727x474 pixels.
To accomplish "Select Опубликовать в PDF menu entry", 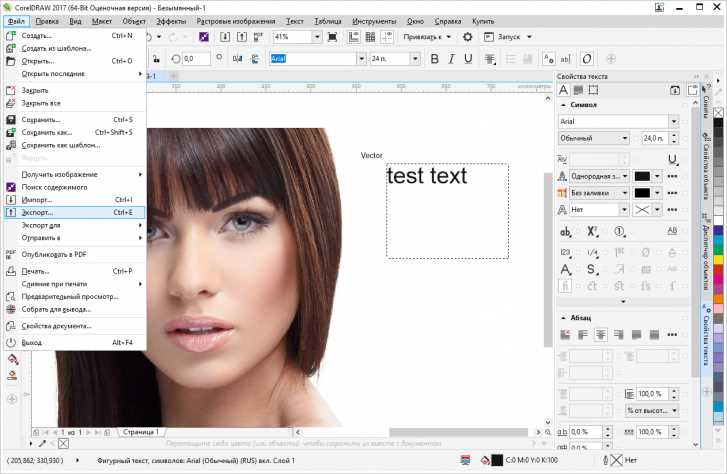I will click(54, 254).
